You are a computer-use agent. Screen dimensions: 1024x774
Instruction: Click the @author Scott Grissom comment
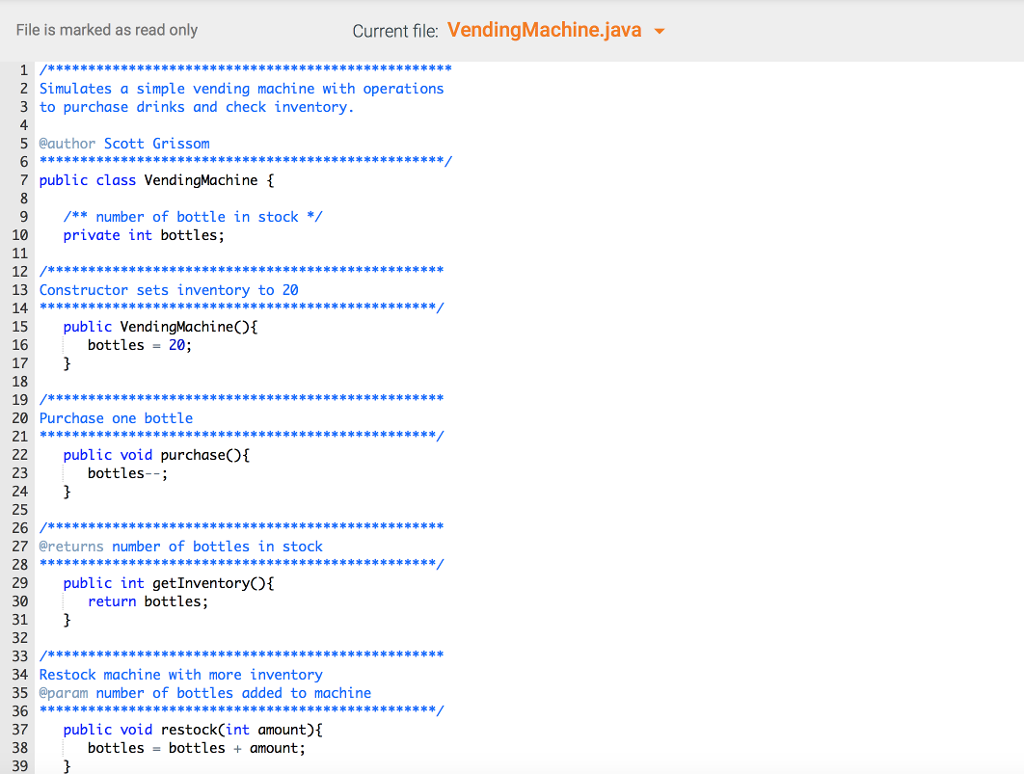124,143
